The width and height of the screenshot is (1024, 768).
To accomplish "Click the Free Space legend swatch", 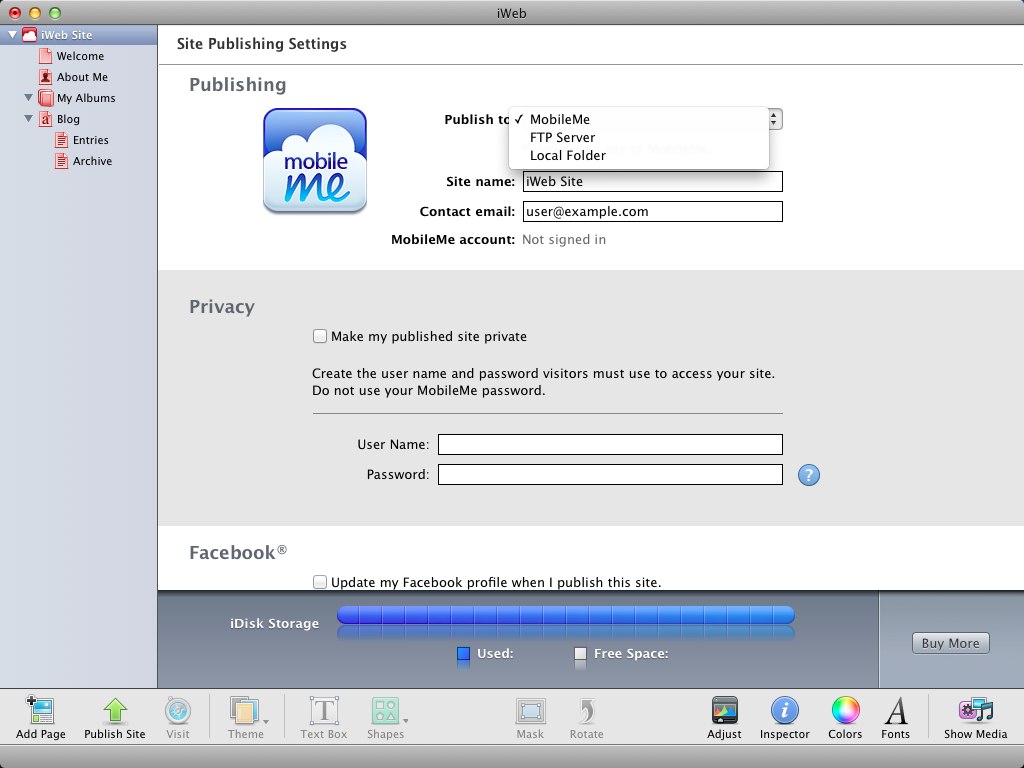I will click(580, 654).
